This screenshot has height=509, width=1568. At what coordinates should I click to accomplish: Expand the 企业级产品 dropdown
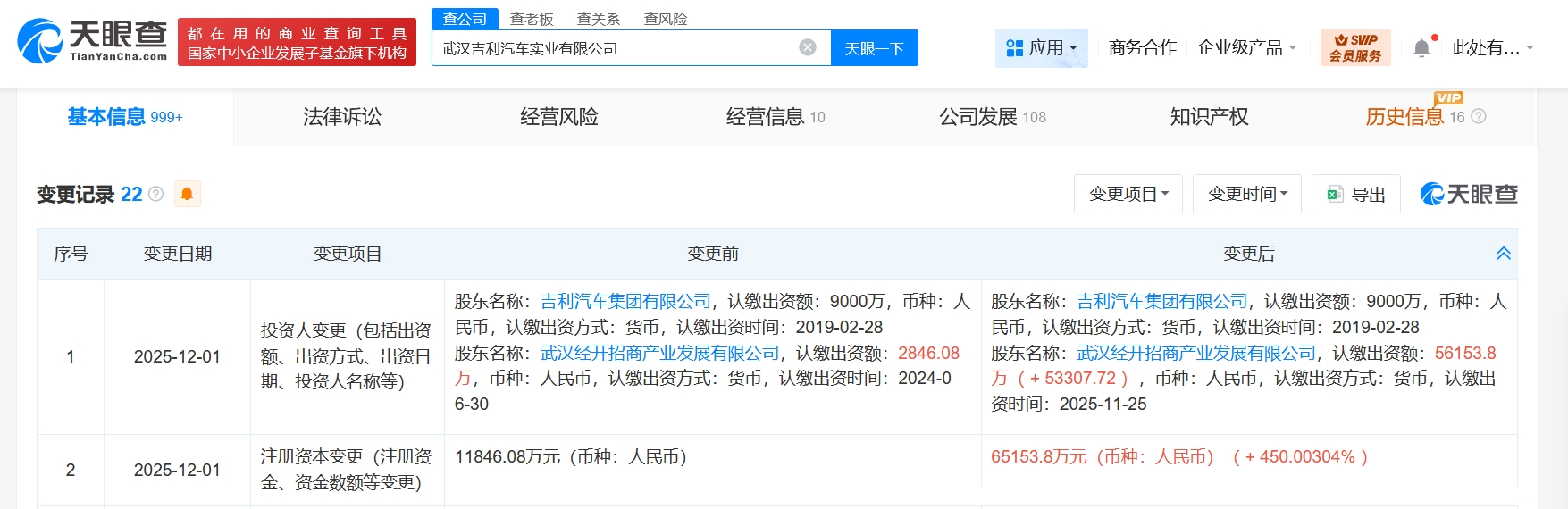tap(1246, 48)
